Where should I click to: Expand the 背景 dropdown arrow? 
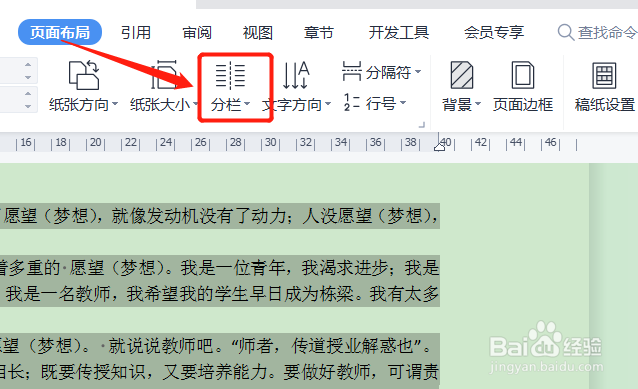point(478,104)
